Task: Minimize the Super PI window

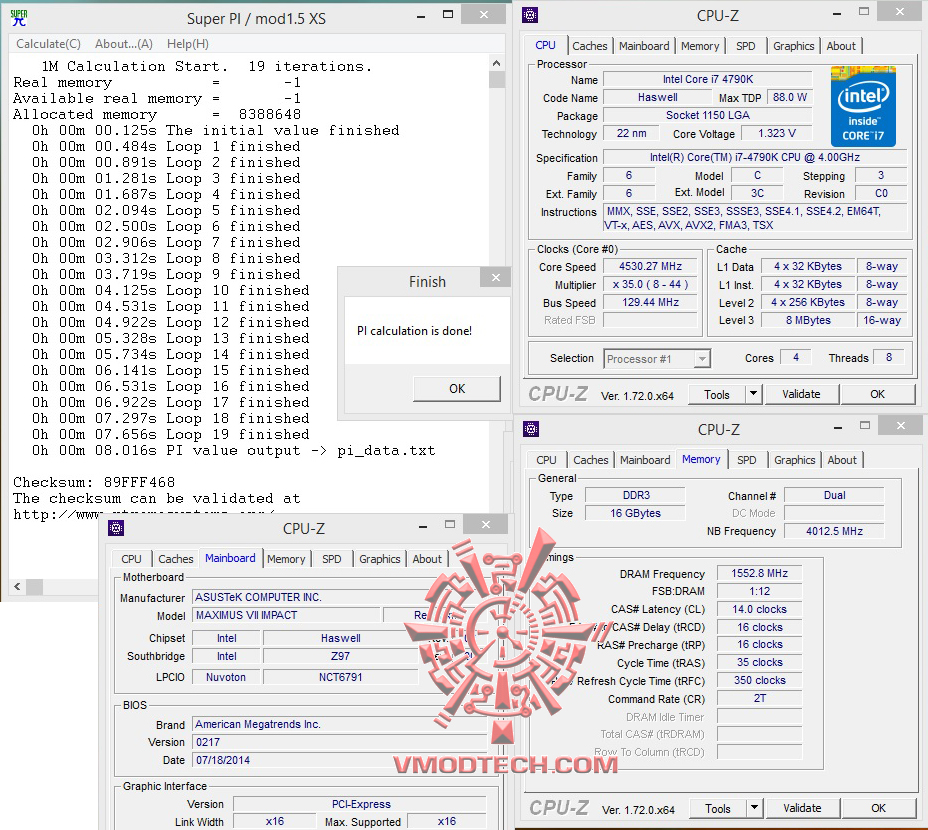Action: coord(421,17)
